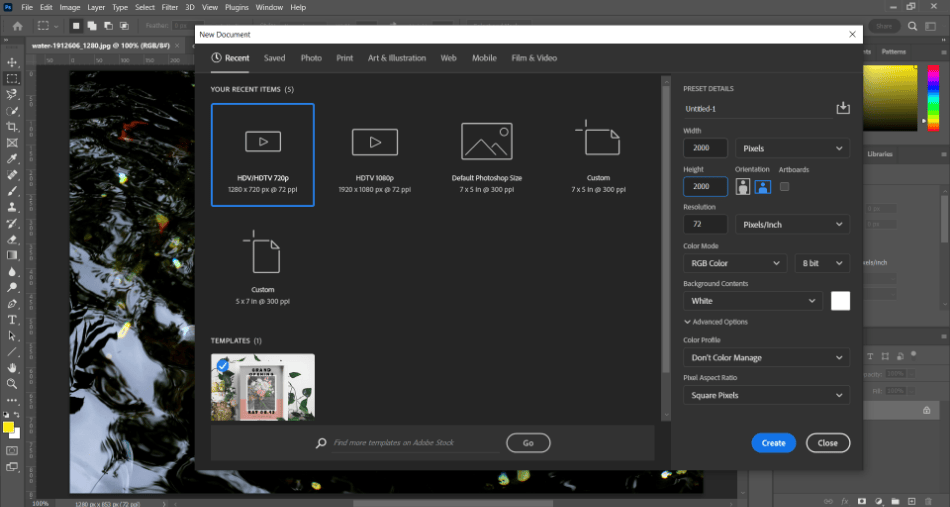
Task: Open the Background Contents White dropdown
Action: [754, 301]
